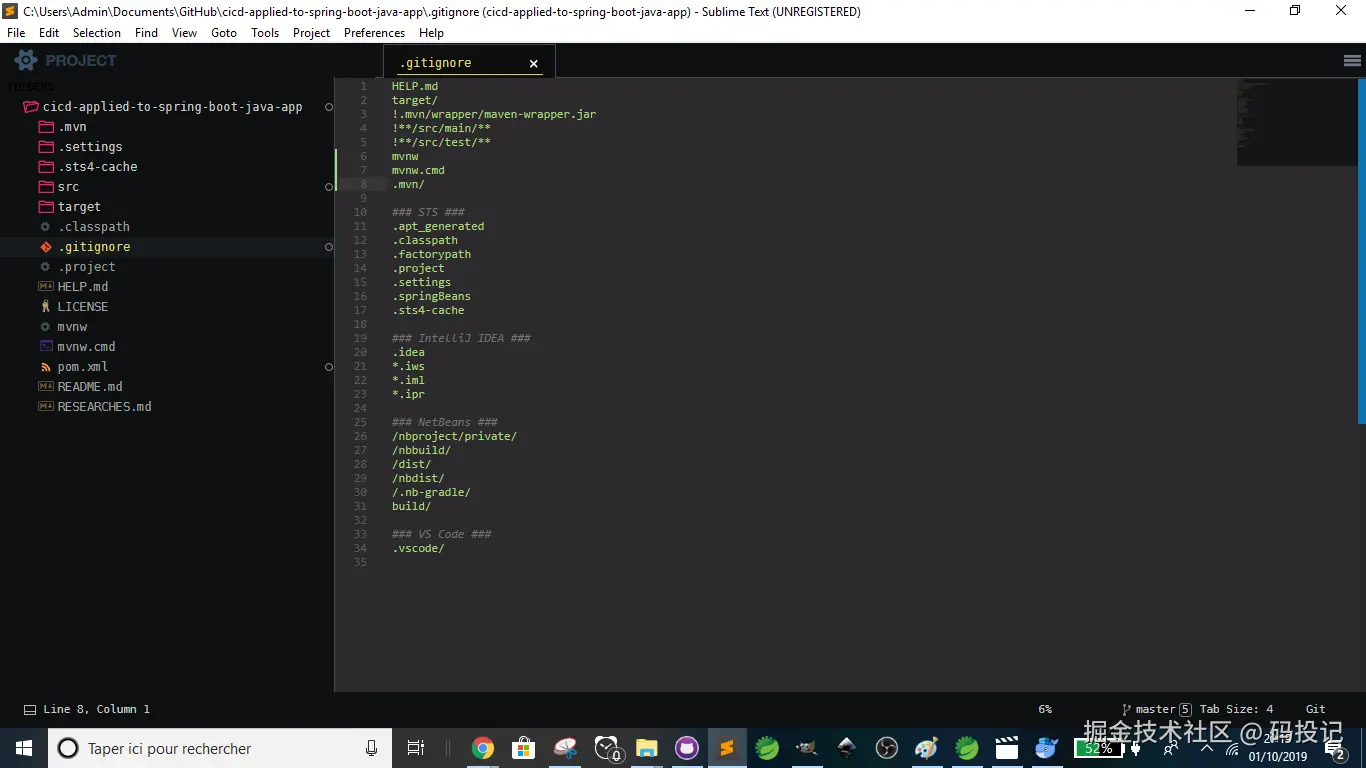Viewport: 1366px width, 768px height.
Task: Click the '/nbproject/private/' line in editor
Action: 454,436
